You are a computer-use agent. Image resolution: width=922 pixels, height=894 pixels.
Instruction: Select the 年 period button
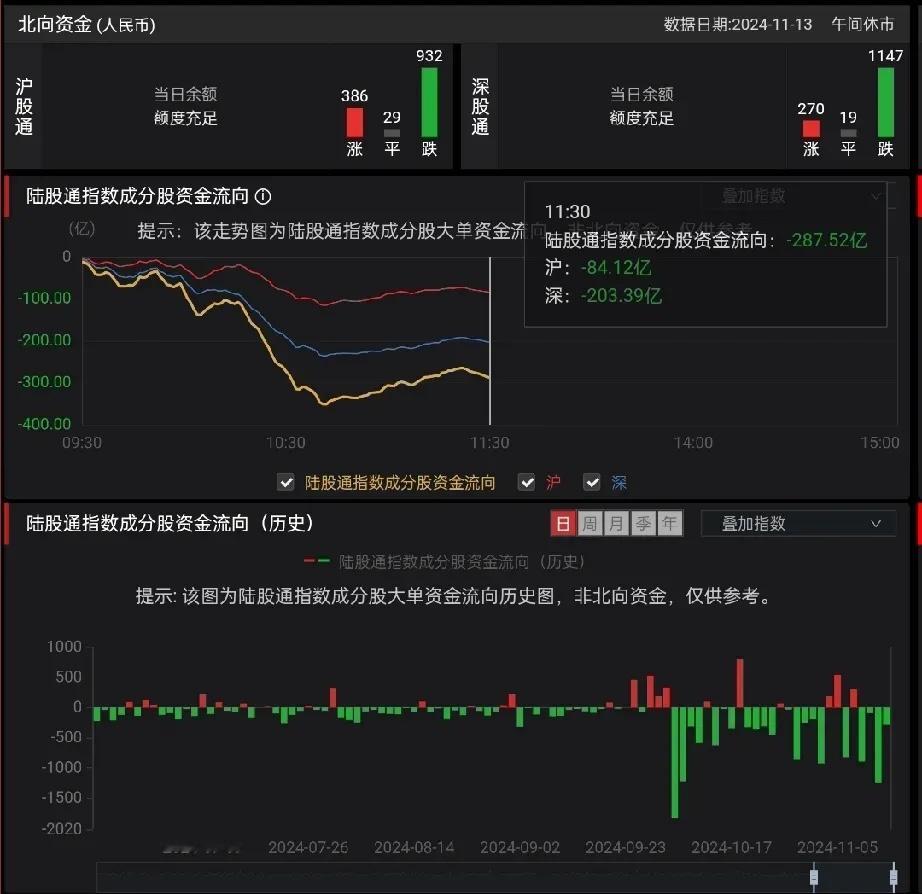point(667,522)
